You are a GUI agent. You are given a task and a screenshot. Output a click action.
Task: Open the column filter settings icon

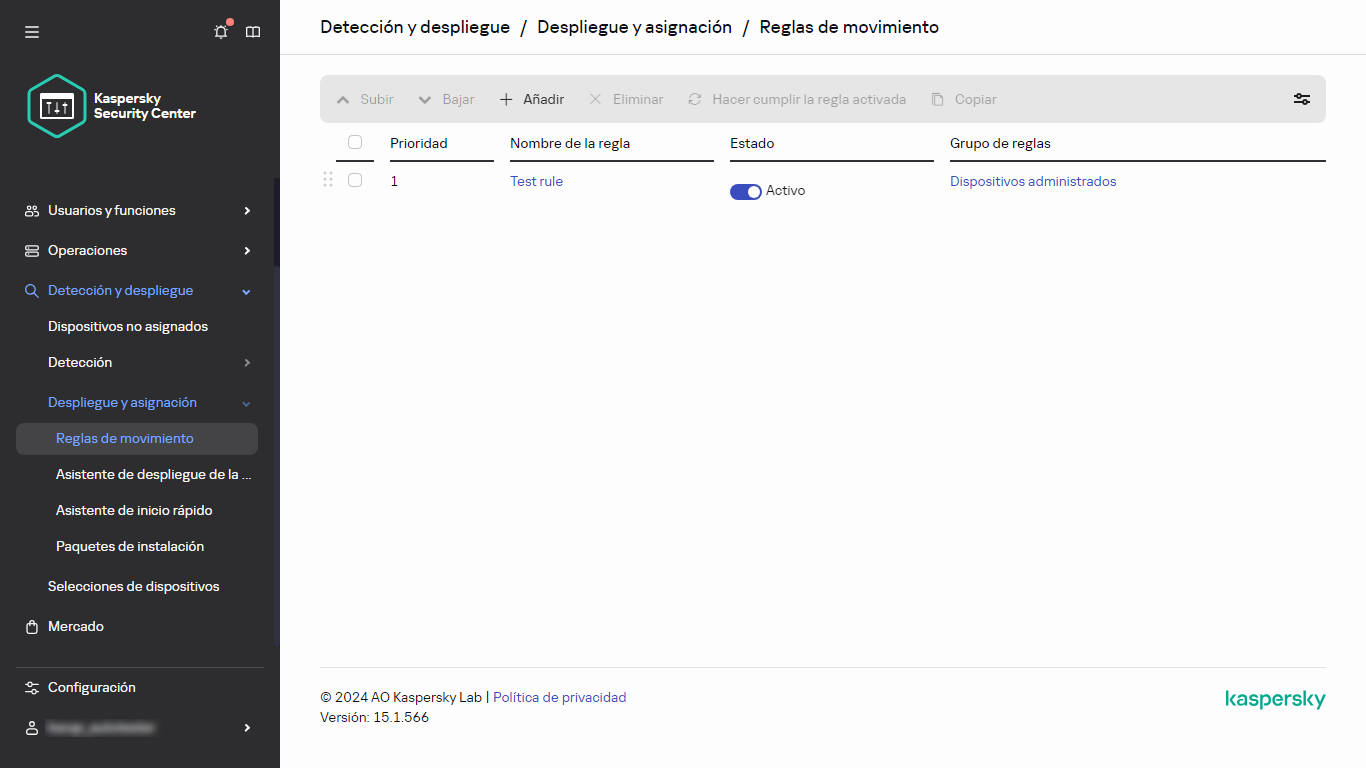1301,99
